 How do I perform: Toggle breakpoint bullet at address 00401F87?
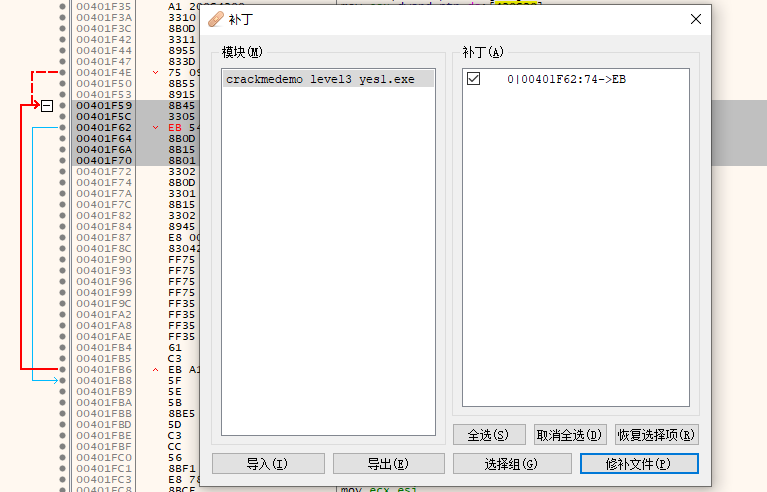tap(62, 238)
